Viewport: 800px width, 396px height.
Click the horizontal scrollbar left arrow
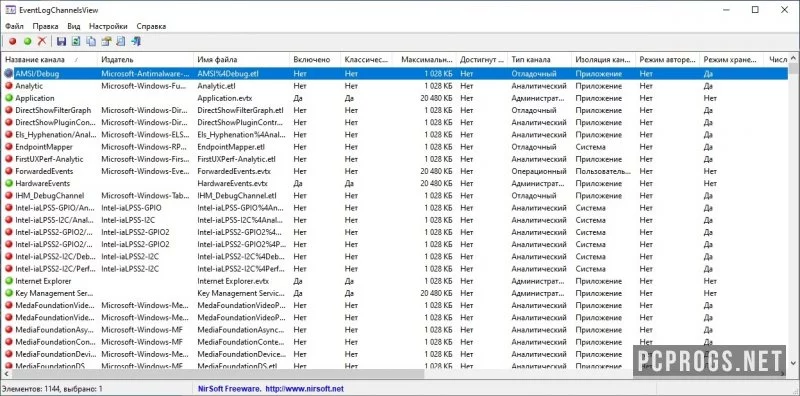tap(7, 374)
